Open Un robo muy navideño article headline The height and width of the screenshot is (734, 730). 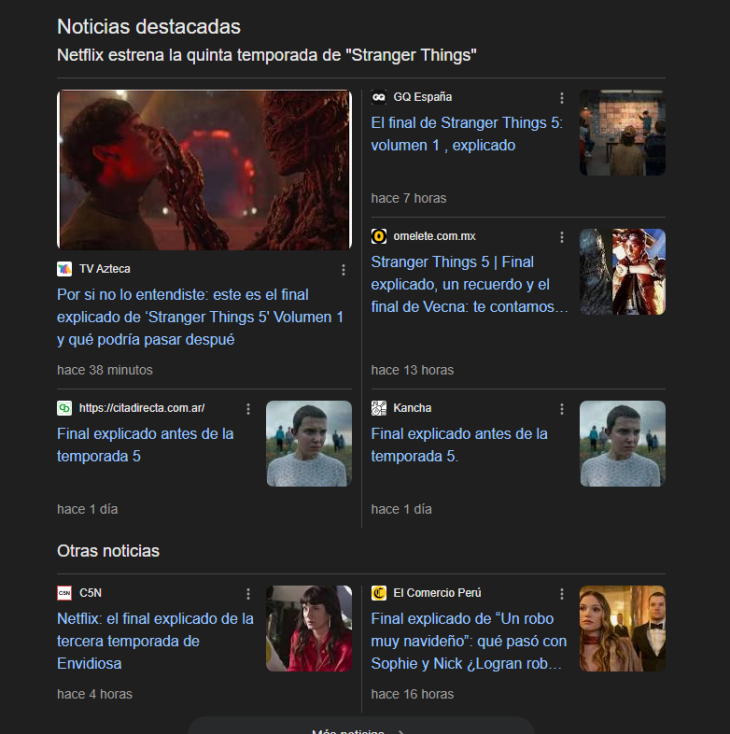tap(468, 641)
